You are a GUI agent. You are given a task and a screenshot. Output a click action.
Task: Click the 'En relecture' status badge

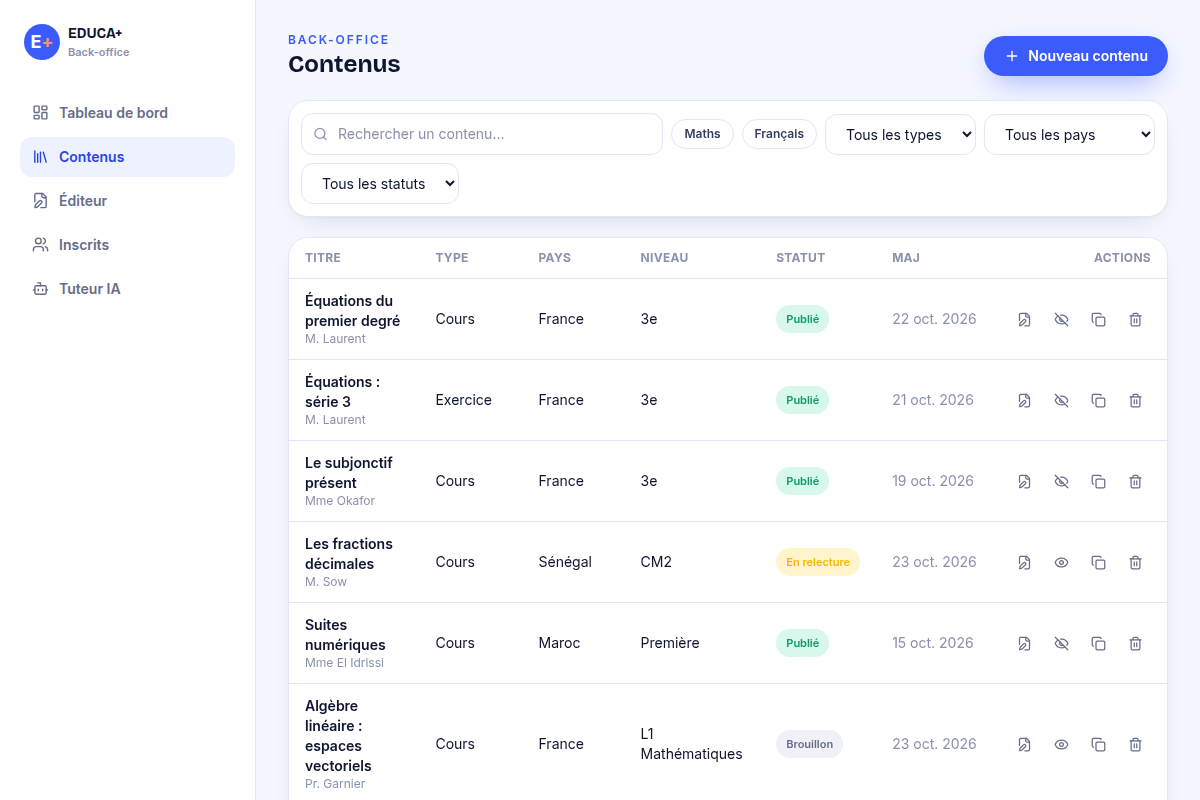(818, 562)
